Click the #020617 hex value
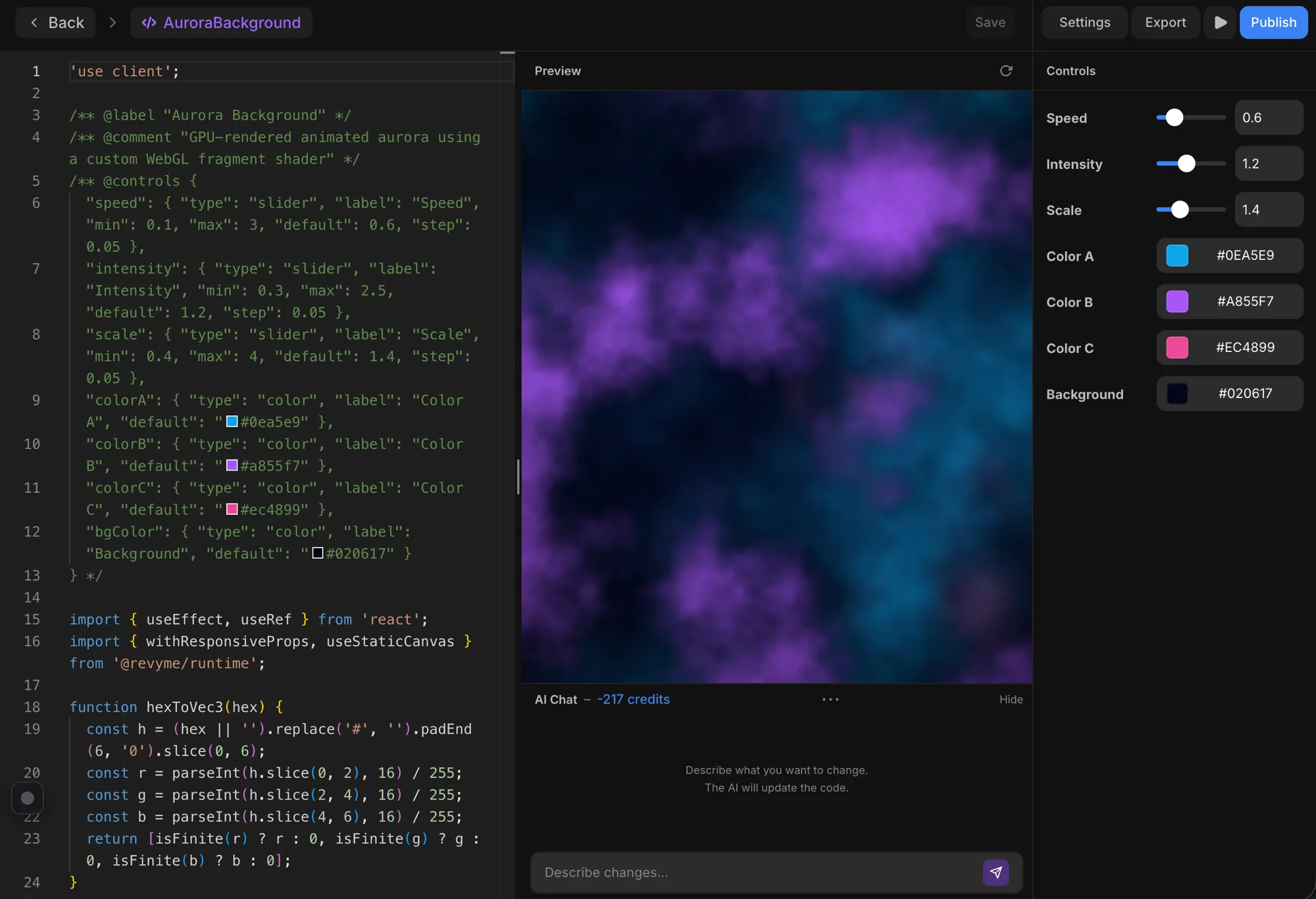 (1245, 394)
